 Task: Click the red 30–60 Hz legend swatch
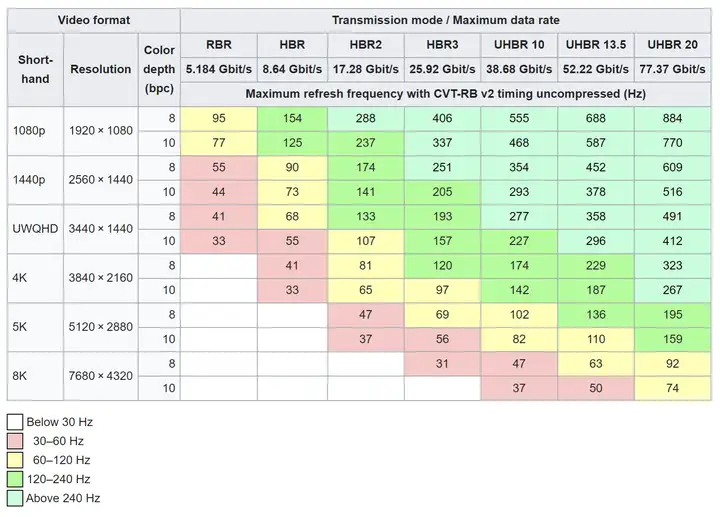(x=16, y=441)
